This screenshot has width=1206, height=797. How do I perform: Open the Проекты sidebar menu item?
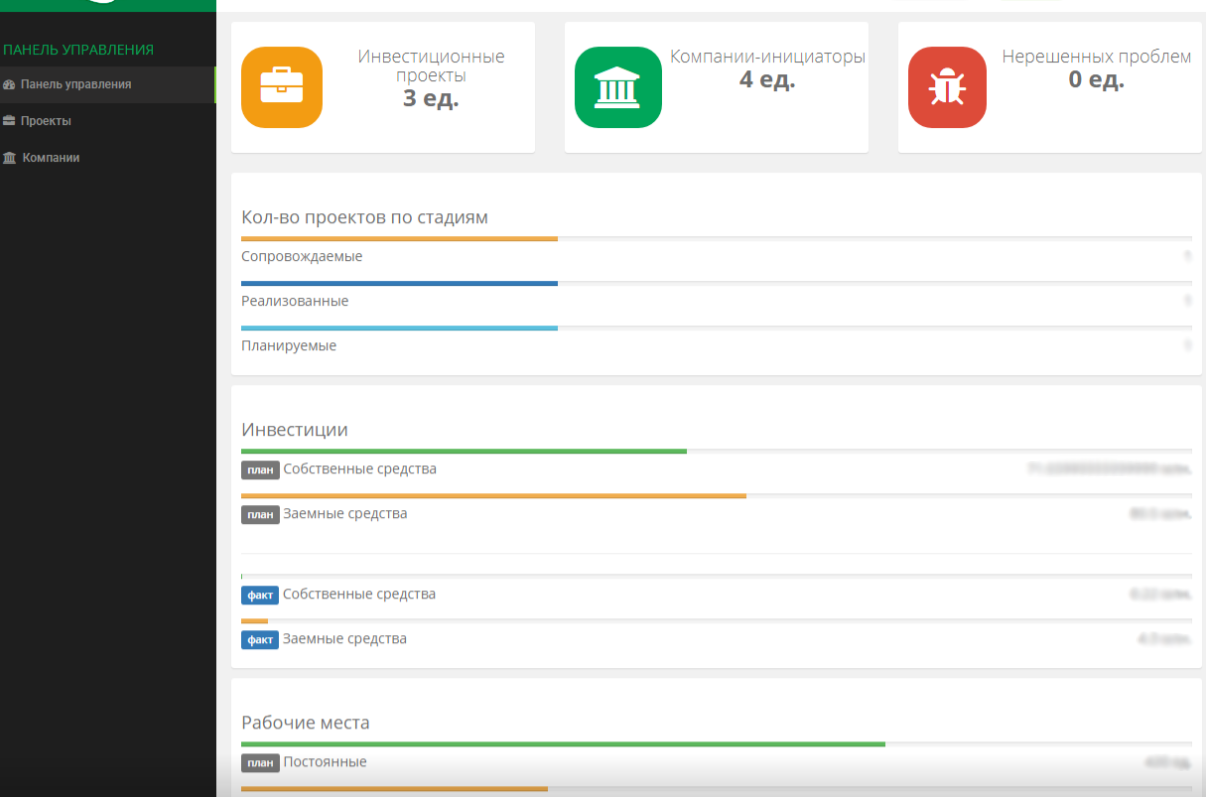coord(46,121)
